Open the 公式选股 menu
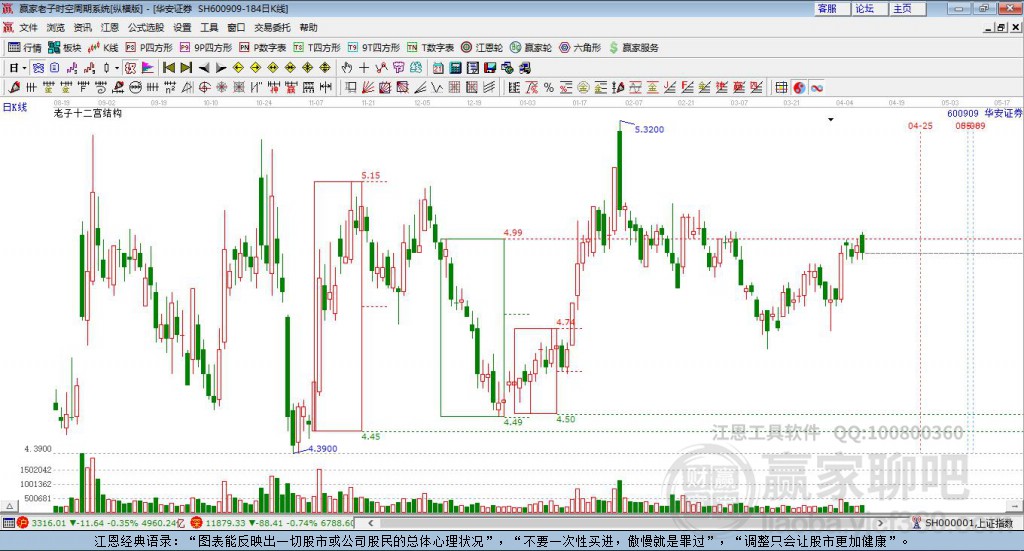Viewport: 1024px width, 551px height. click(x=146, y=27)
